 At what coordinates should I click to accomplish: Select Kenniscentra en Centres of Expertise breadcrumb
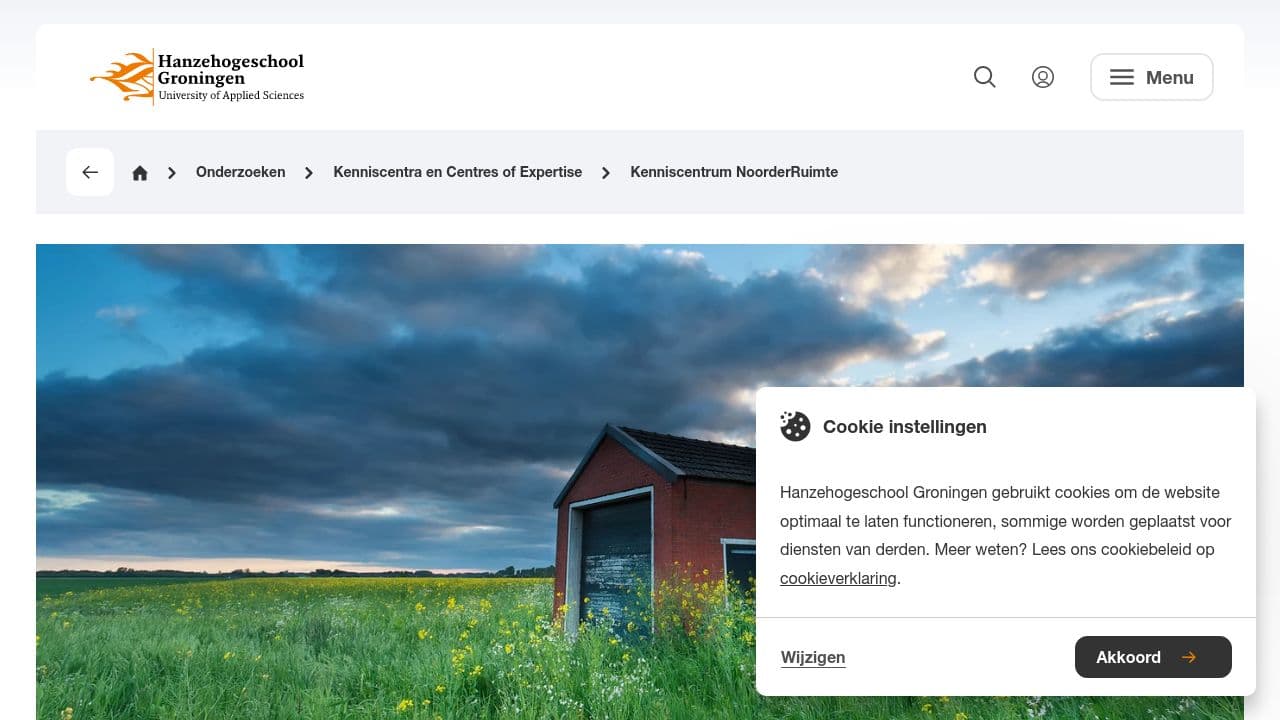(458, 172)
